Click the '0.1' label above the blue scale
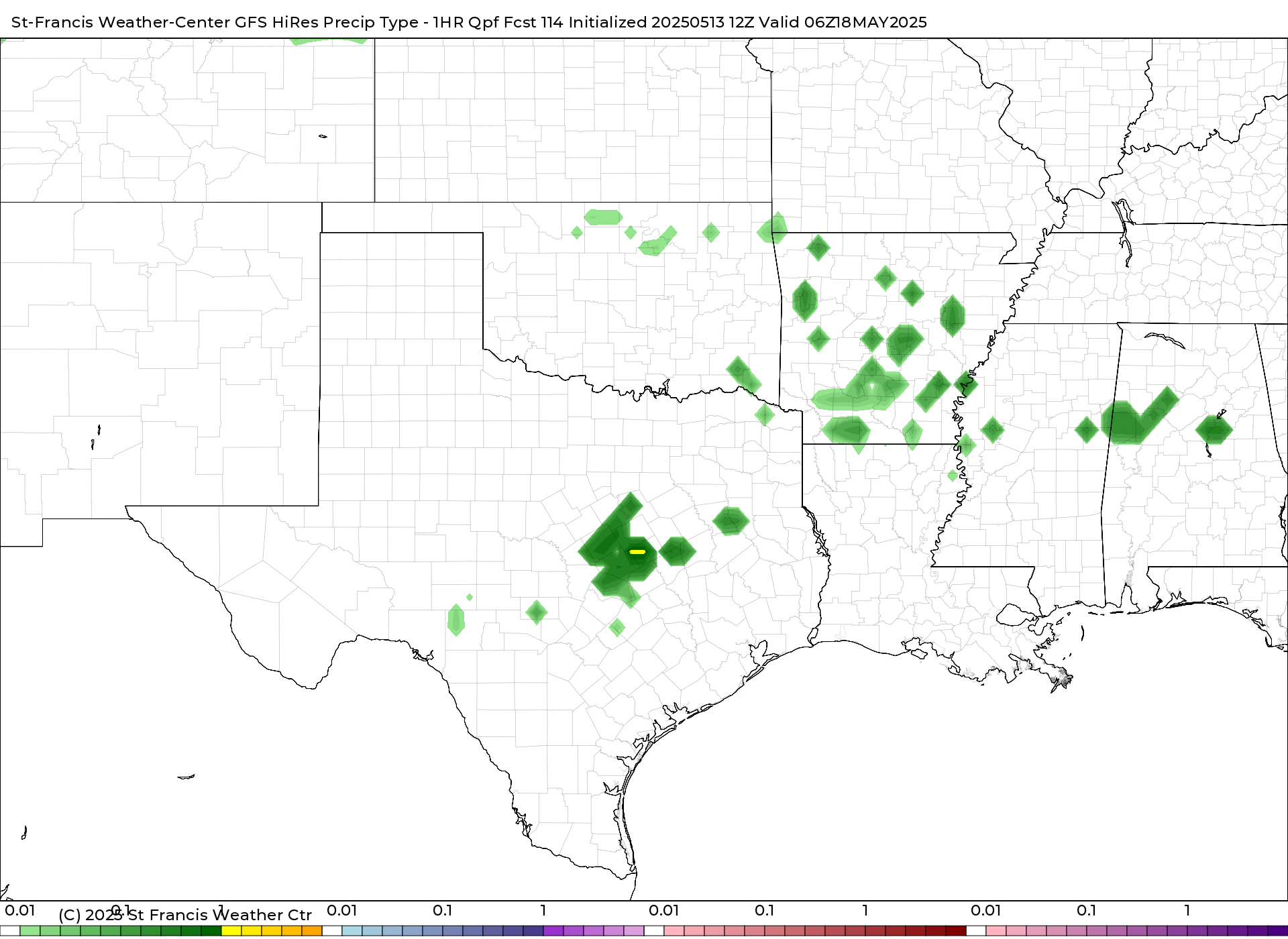Image resolution: width=1288 pixels, height=939 pixels. (x=443, y=911)
